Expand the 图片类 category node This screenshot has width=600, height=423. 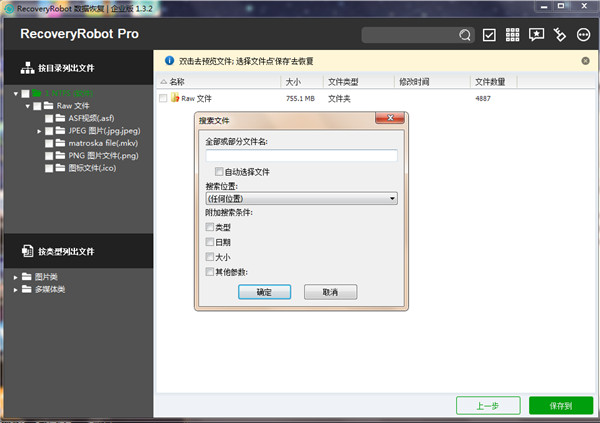point(15,277)
